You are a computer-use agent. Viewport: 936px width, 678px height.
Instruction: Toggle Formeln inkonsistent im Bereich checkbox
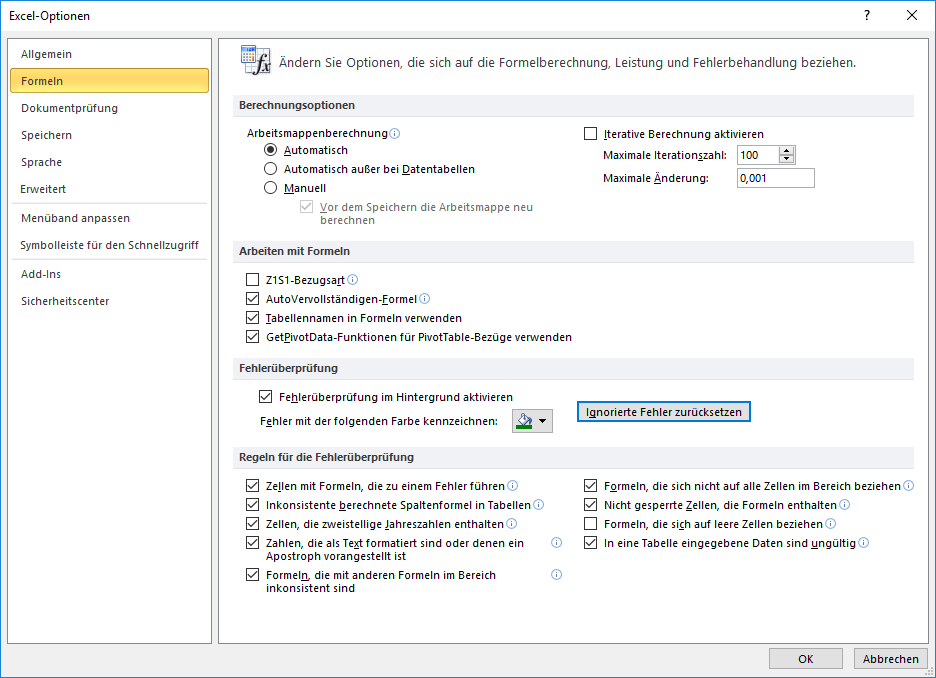[253, 575]
